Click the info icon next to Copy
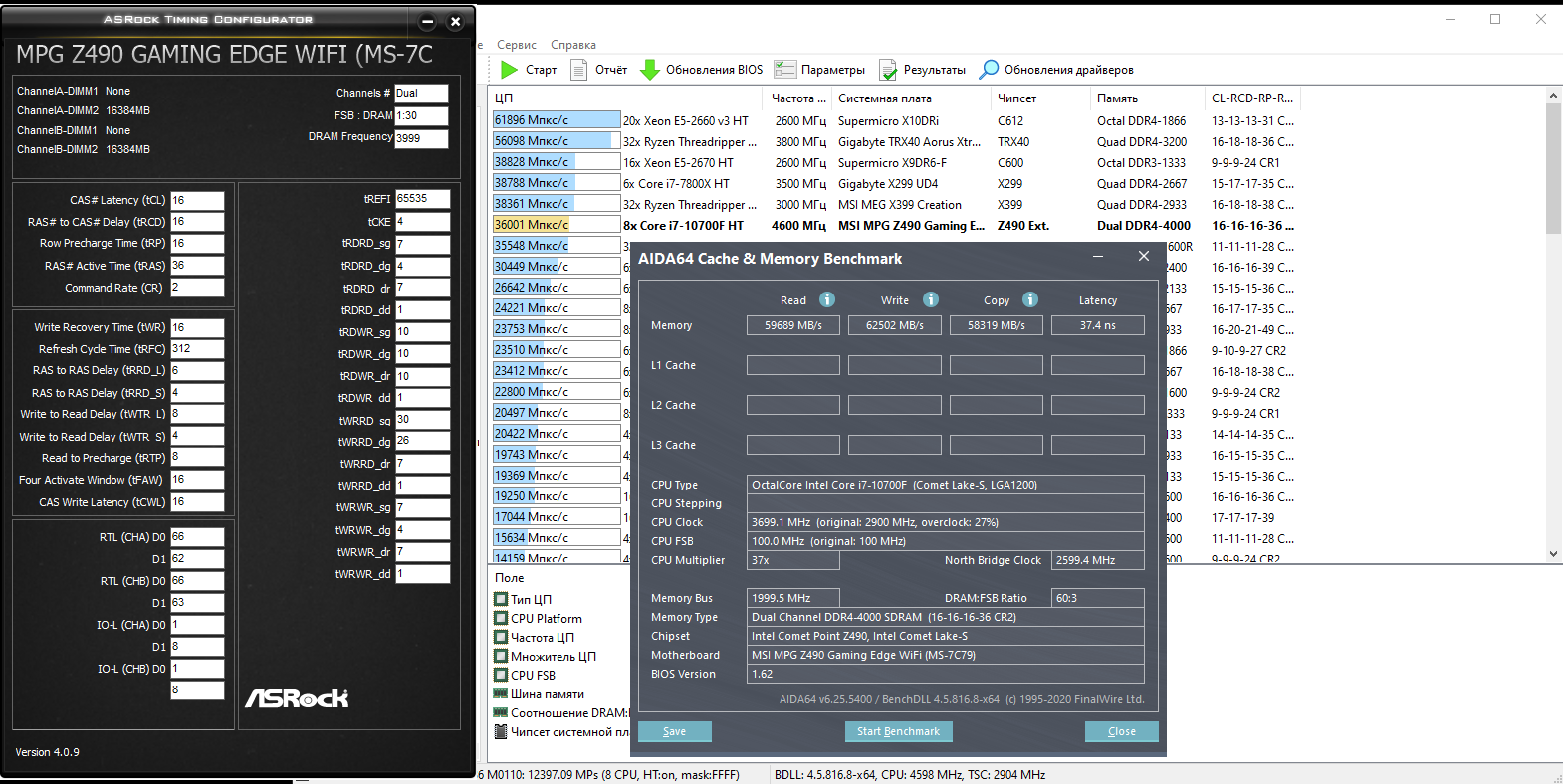 [1030, 299]
